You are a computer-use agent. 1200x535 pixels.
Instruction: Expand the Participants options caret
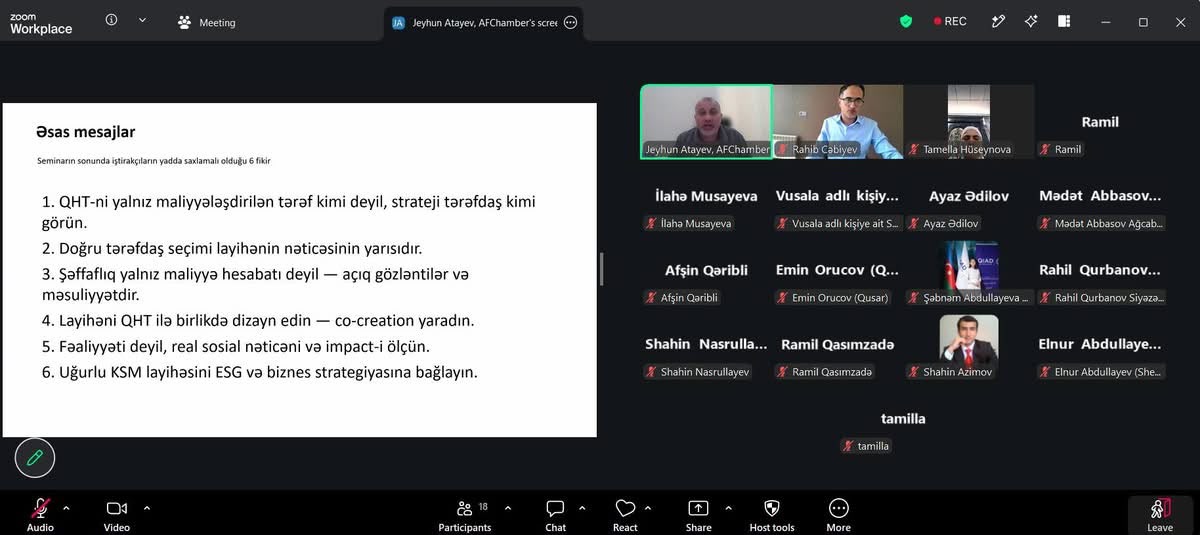pos(507,507)
